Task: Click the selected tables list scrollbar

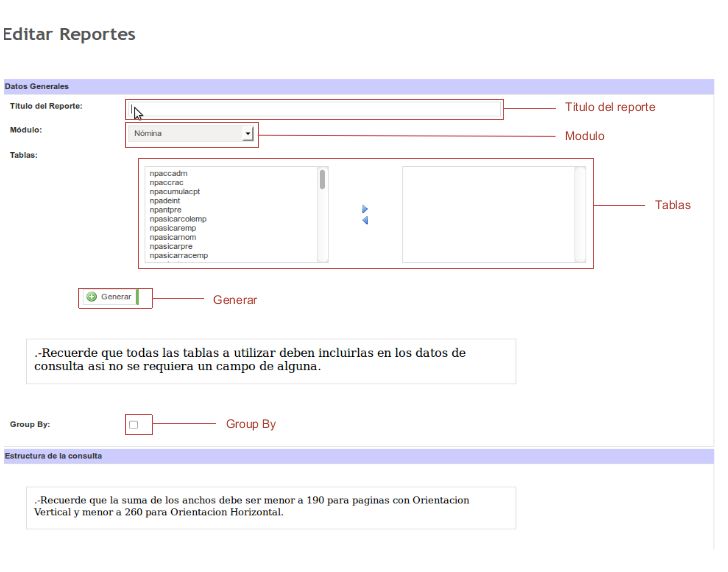Action: pos(579,214)
